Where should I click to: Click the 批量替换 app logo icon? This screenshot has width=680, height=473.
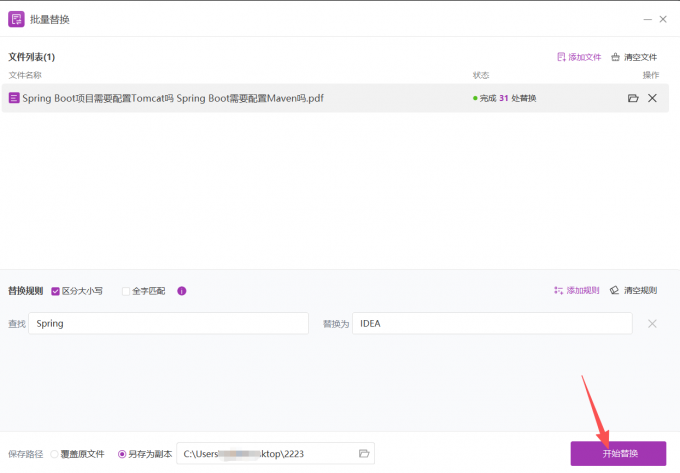[16, 19]
